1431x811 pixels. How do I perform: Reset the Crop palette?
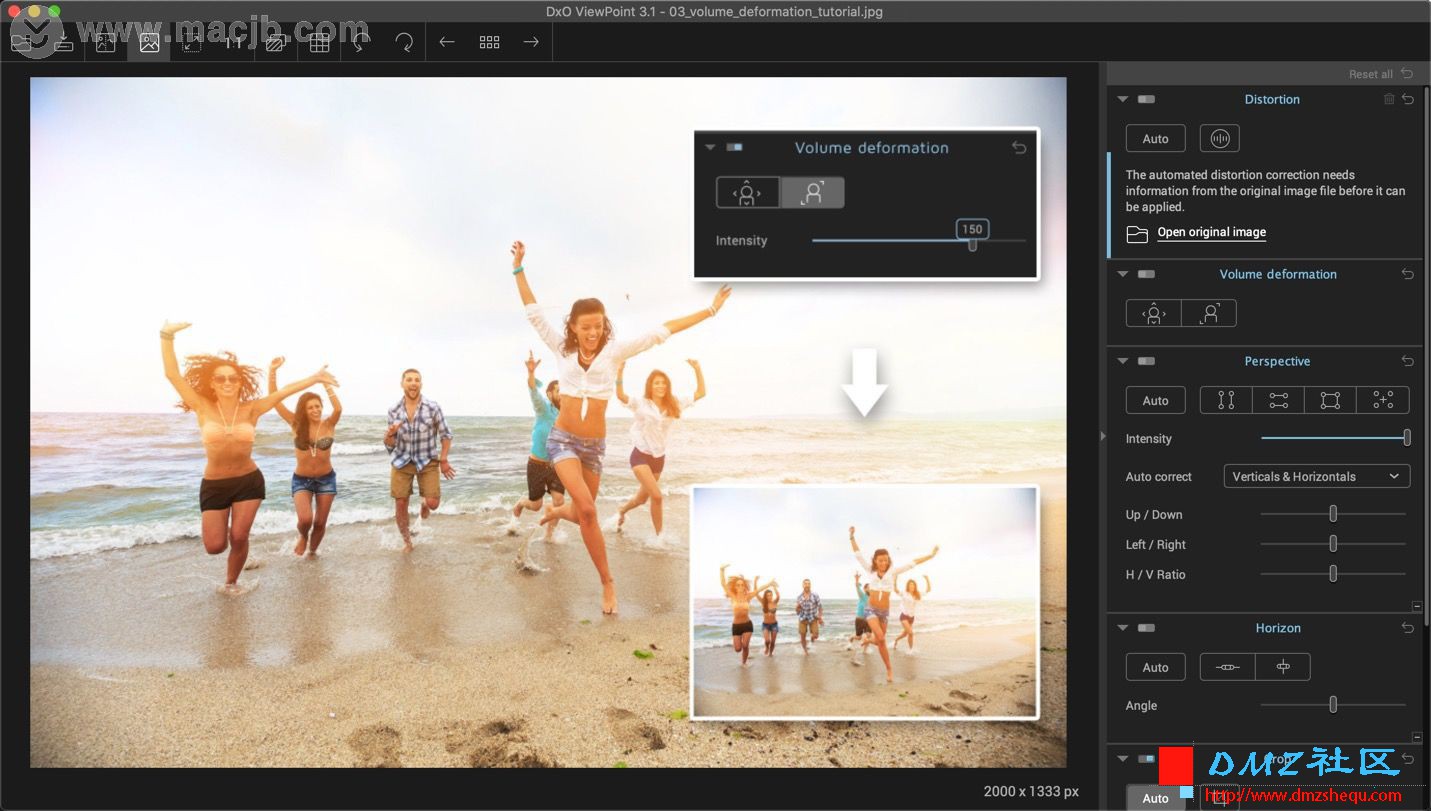[1408, 759]
